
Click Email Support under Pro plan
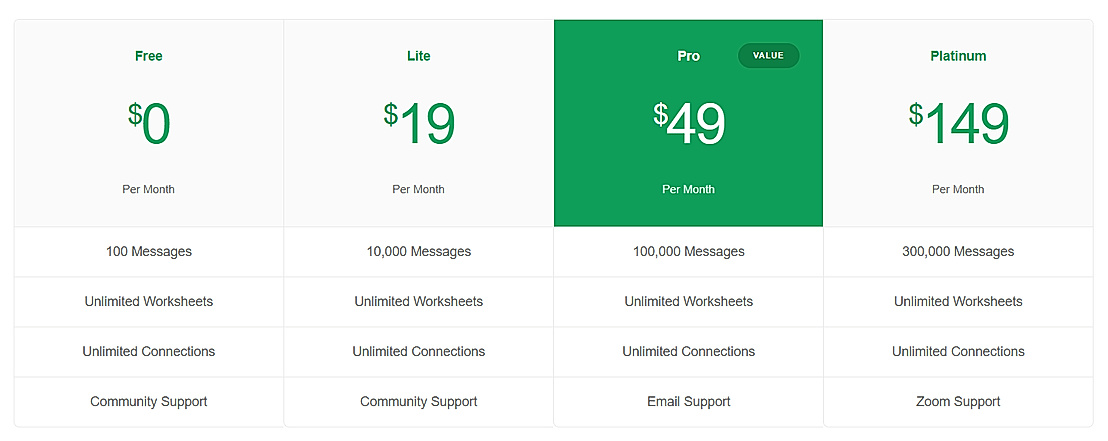coord(689,402)
